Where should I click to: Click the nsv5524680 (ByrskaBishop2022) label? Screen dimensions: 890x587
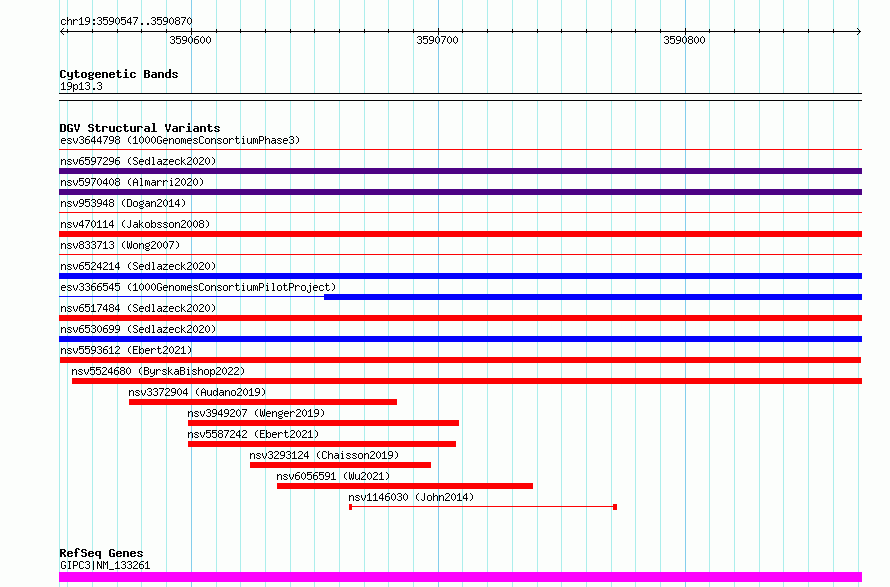[158, 371]
